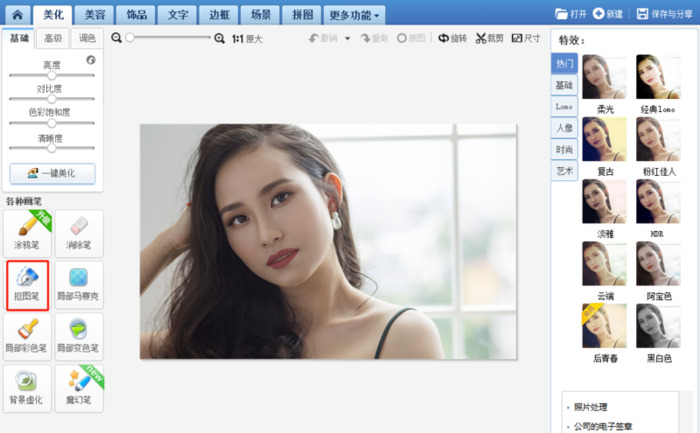
Task: Select the 基础 effects category
Action: (x=564, y=85)
